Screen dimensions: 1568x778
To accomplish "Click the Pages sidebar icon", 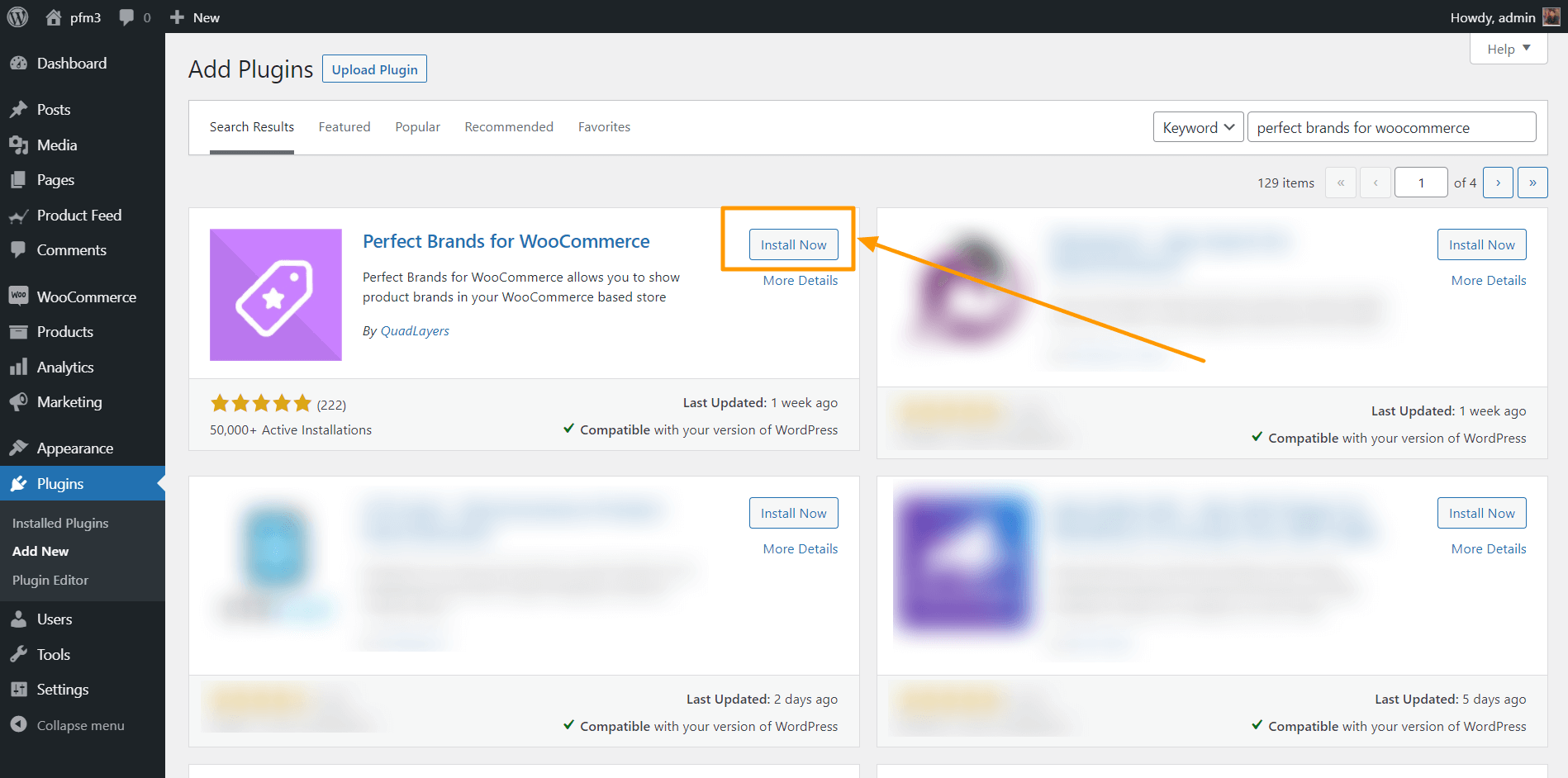I will pyautogui.click(x=18, y=180).
